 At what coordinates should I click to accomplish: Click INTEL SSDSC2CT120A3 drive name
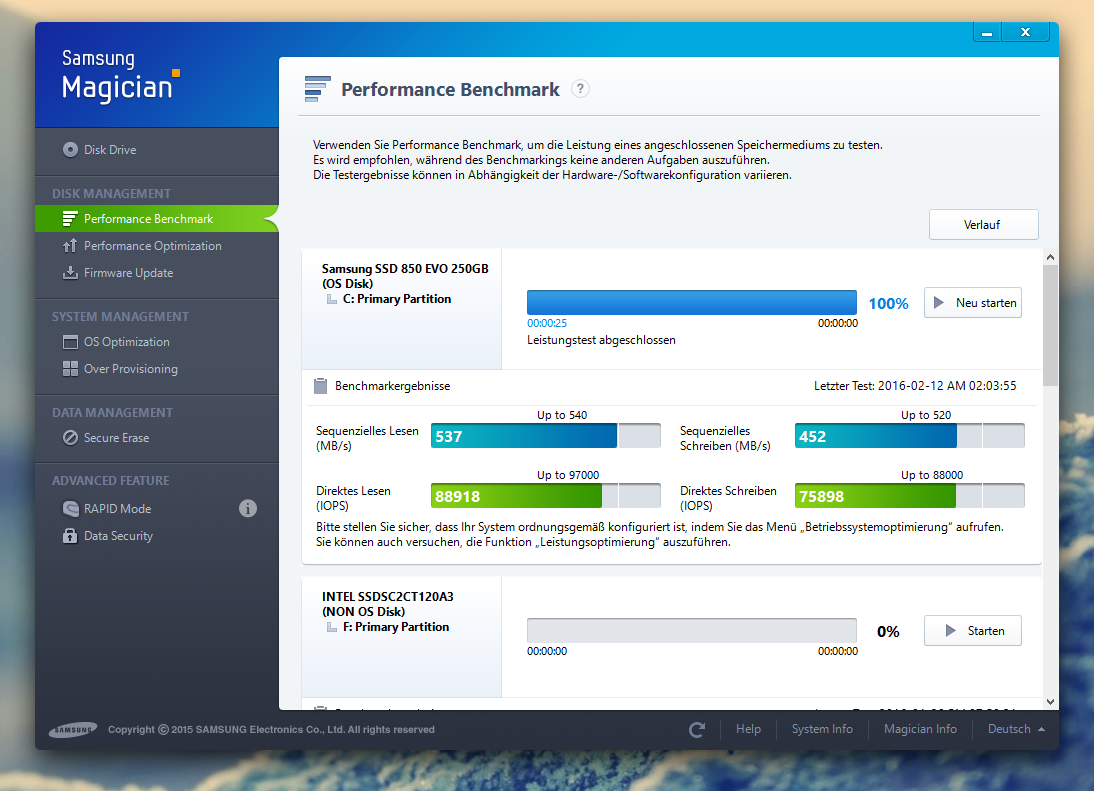pyautogui.click(x=387, y=596)
